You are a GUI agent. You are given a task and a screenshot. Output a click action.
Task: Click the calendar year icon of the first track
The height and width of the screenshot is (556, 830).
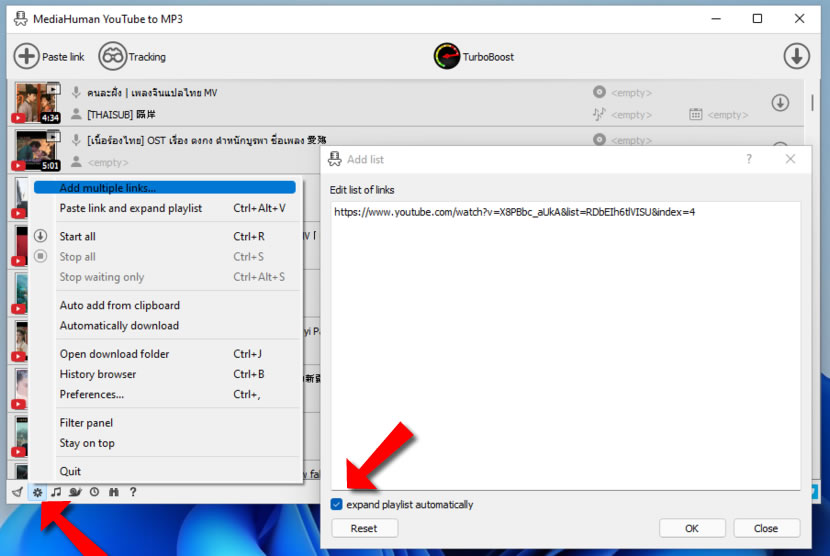tap(696, 114)
